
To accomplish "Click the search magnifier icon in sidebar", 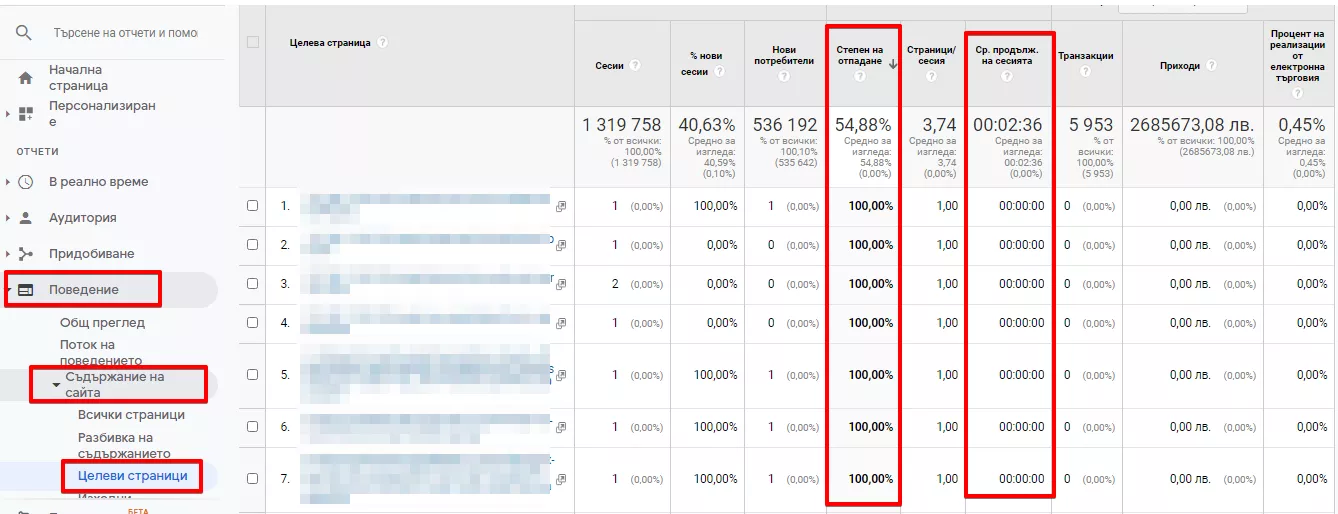I will click(24, 33).
